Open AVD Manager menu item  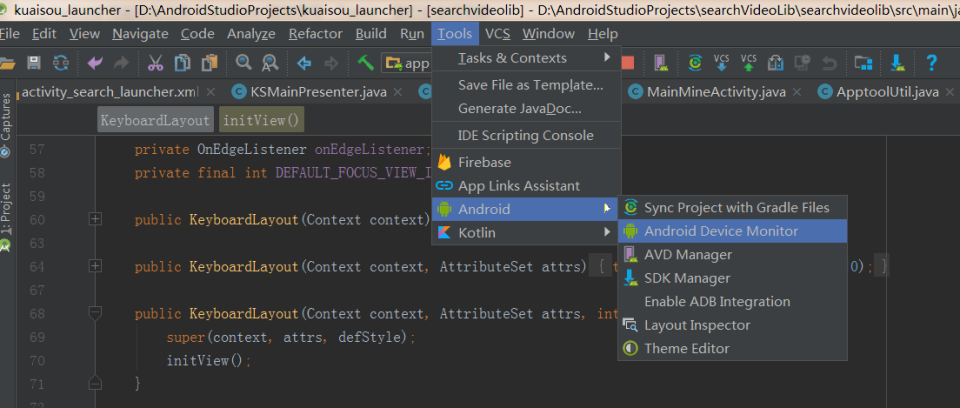coord(733,254)
